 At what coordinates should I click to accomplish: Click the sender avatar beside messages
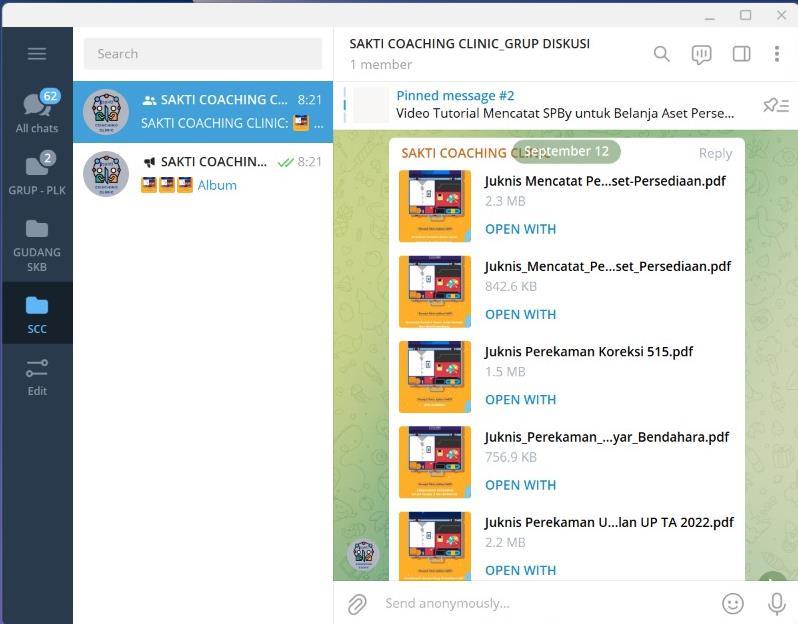[363, 554]
